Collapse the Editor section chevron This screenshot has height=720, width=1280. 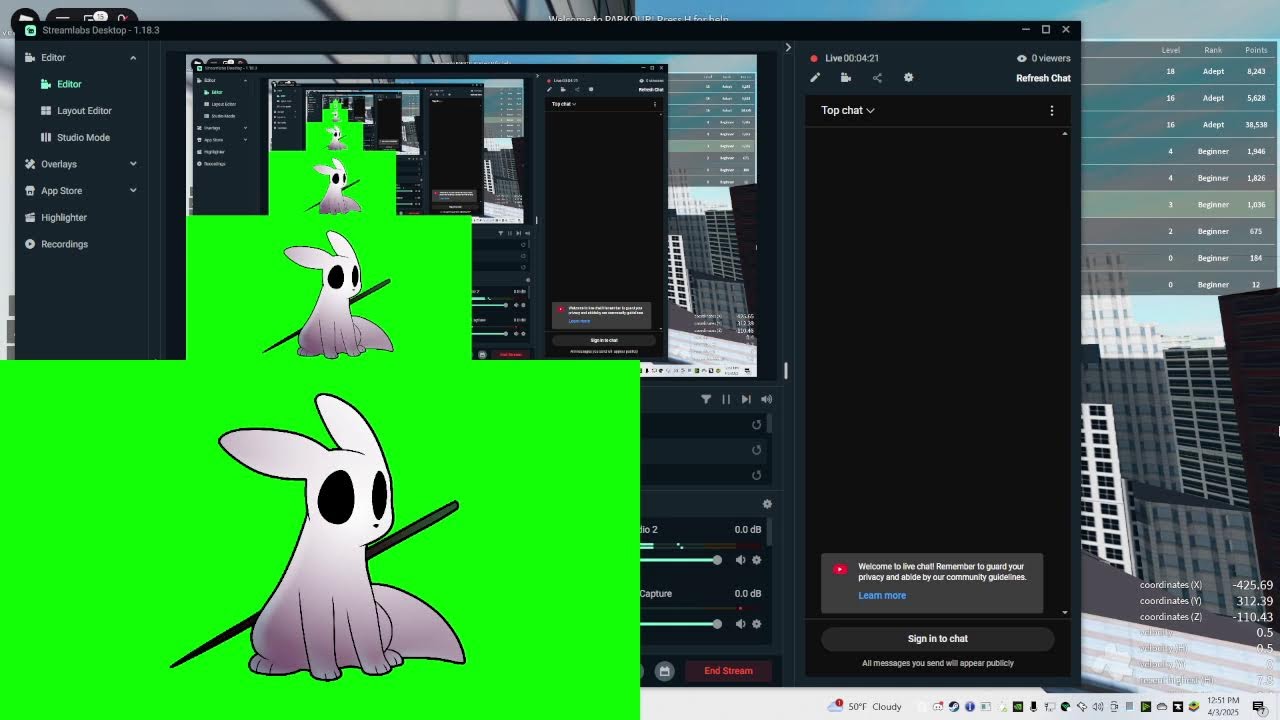tap(133, 58)
